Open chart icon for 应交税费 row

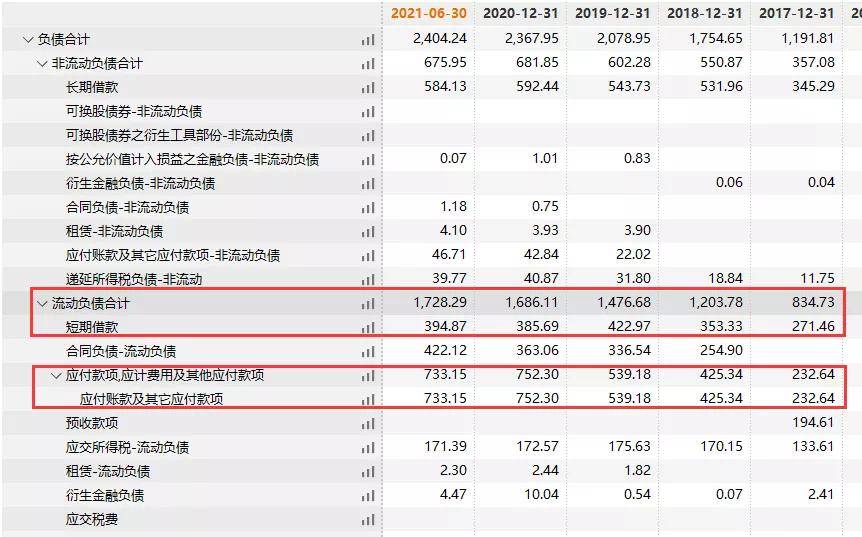tap(368, 520)
